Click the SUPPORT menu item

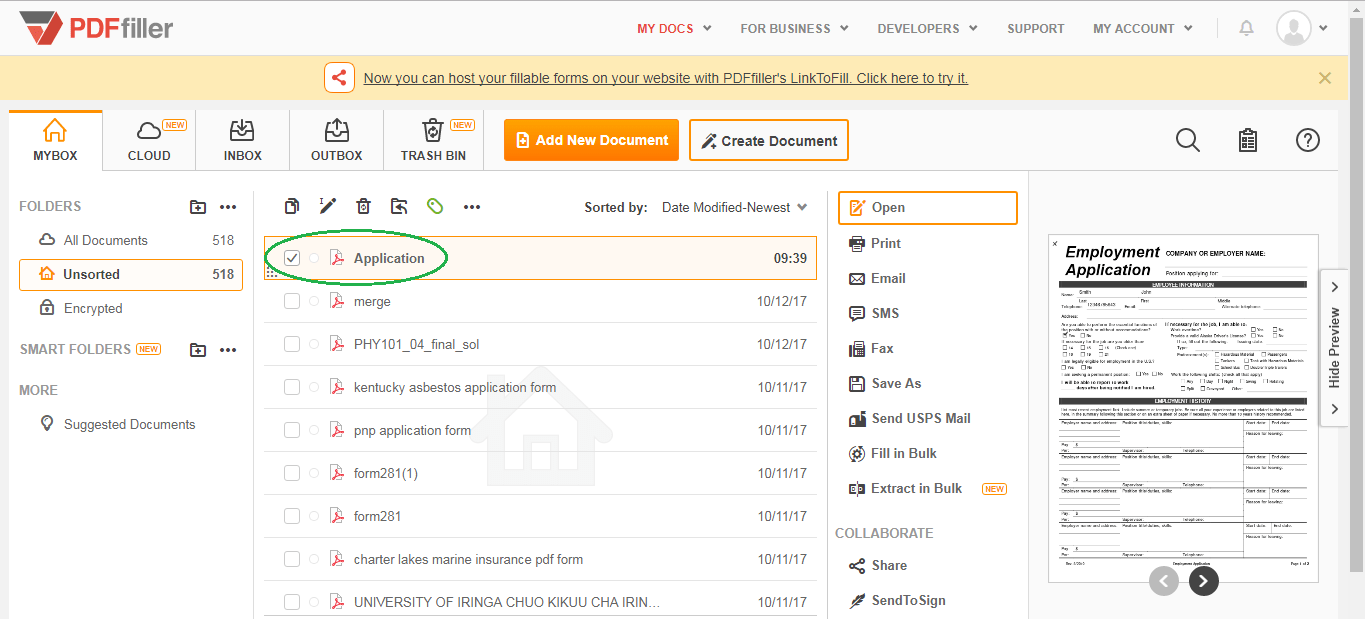[1035, 29]
